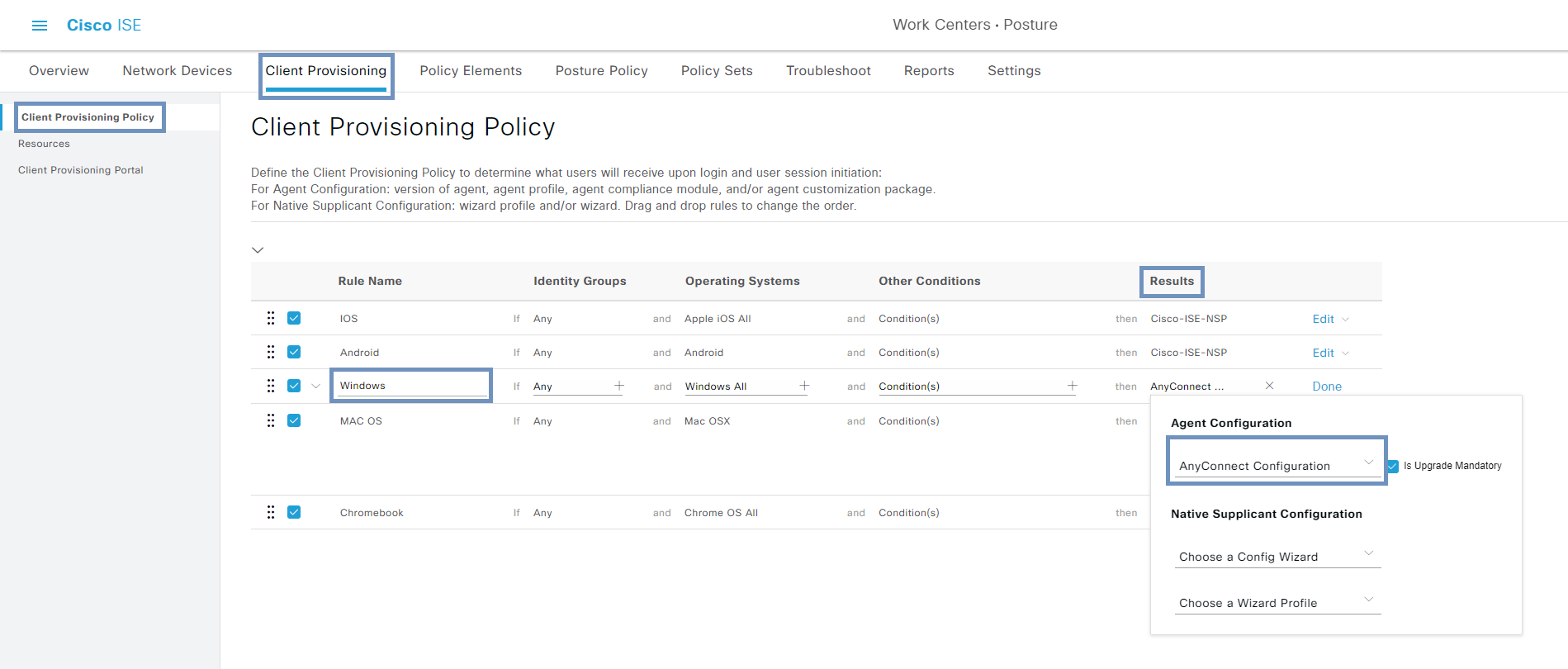Image resolution: width=1568 pixels, height=669 pixels.
Task: Select Client Provisioning Policy in sidebar
Action: (88, 117)
